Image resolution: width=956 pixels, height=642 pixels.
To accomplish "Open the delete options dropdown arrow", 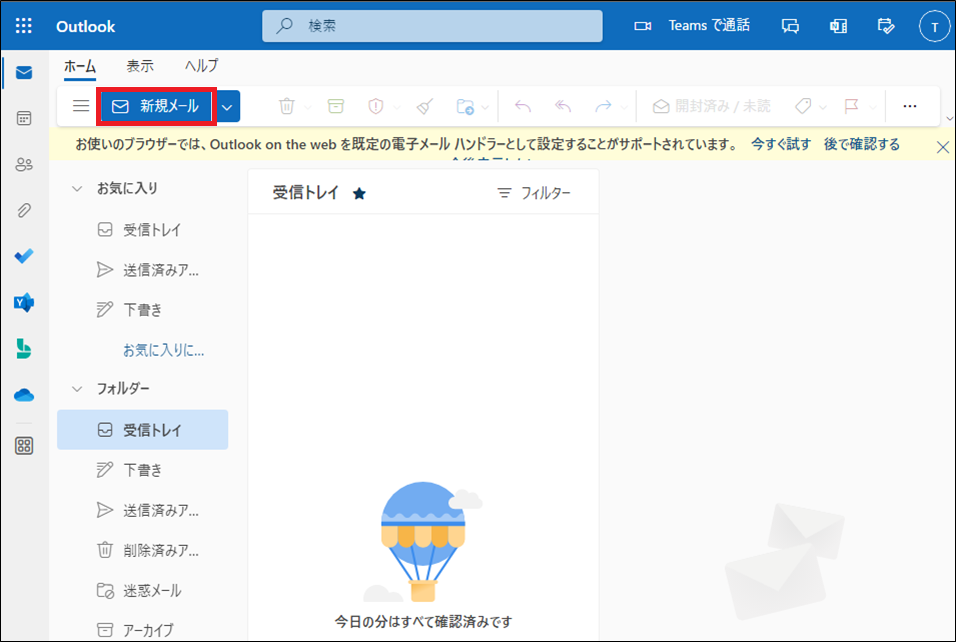I will click(307, 107).
